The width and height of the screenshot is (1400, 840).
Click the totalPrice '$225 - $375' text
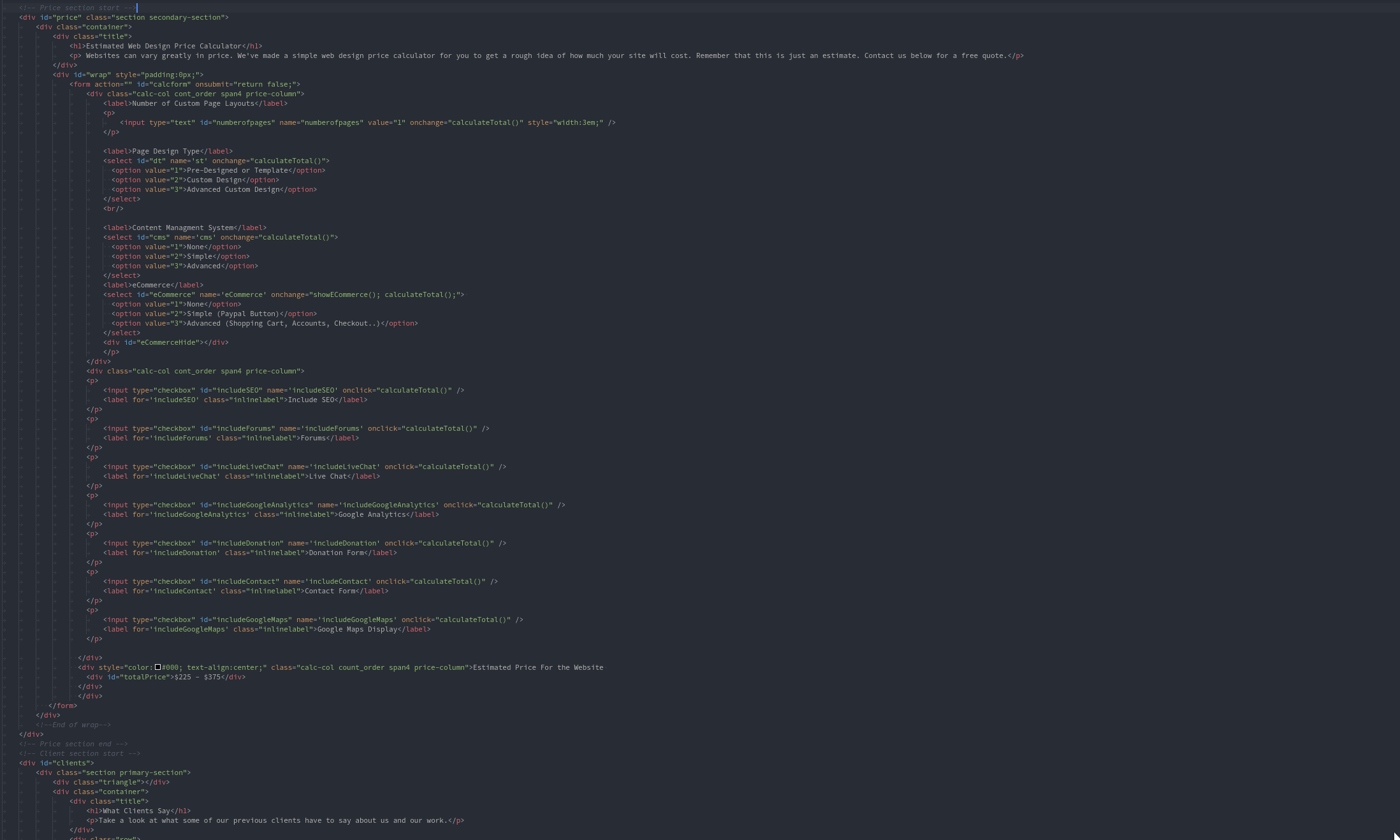pyautogui.click(x=197, y=677)
